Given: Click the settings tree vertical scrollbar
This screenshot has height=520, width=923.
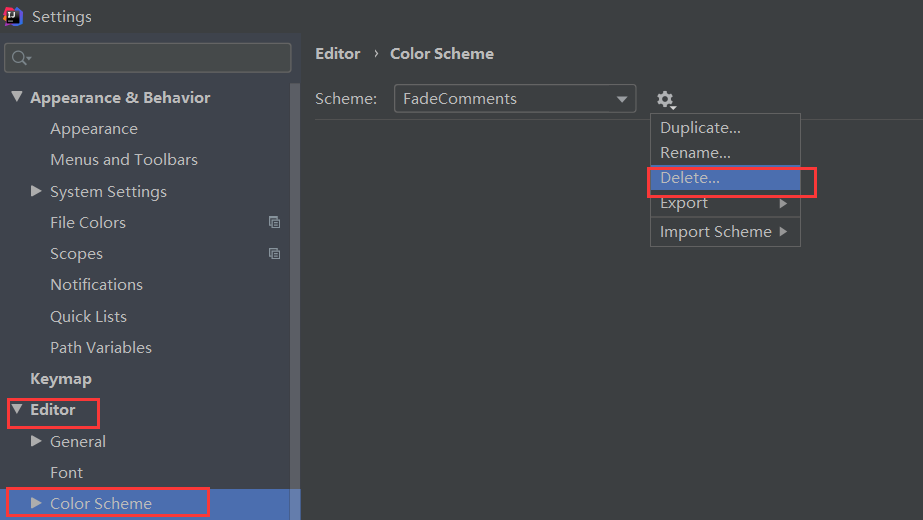Looking at the screenshot, I should (295, 300).
